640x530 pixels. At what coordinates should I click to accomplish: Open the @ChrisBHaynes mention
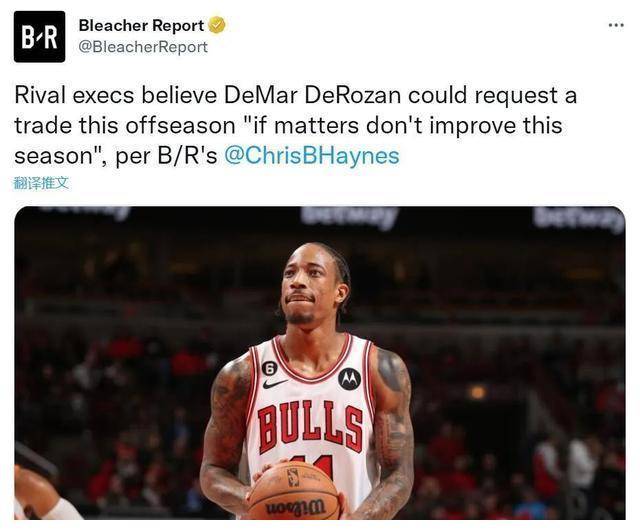tap(312, 156)
